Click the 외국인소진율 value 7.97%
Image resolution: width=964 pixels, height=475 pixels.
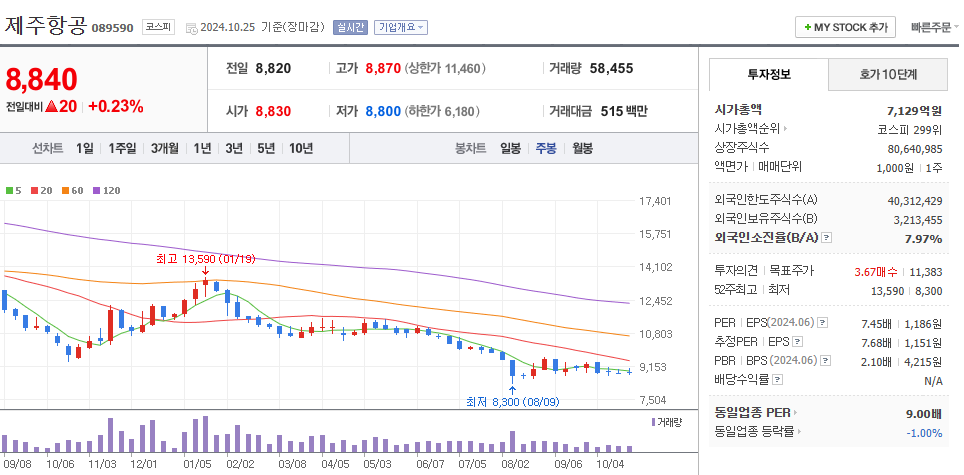923,238
